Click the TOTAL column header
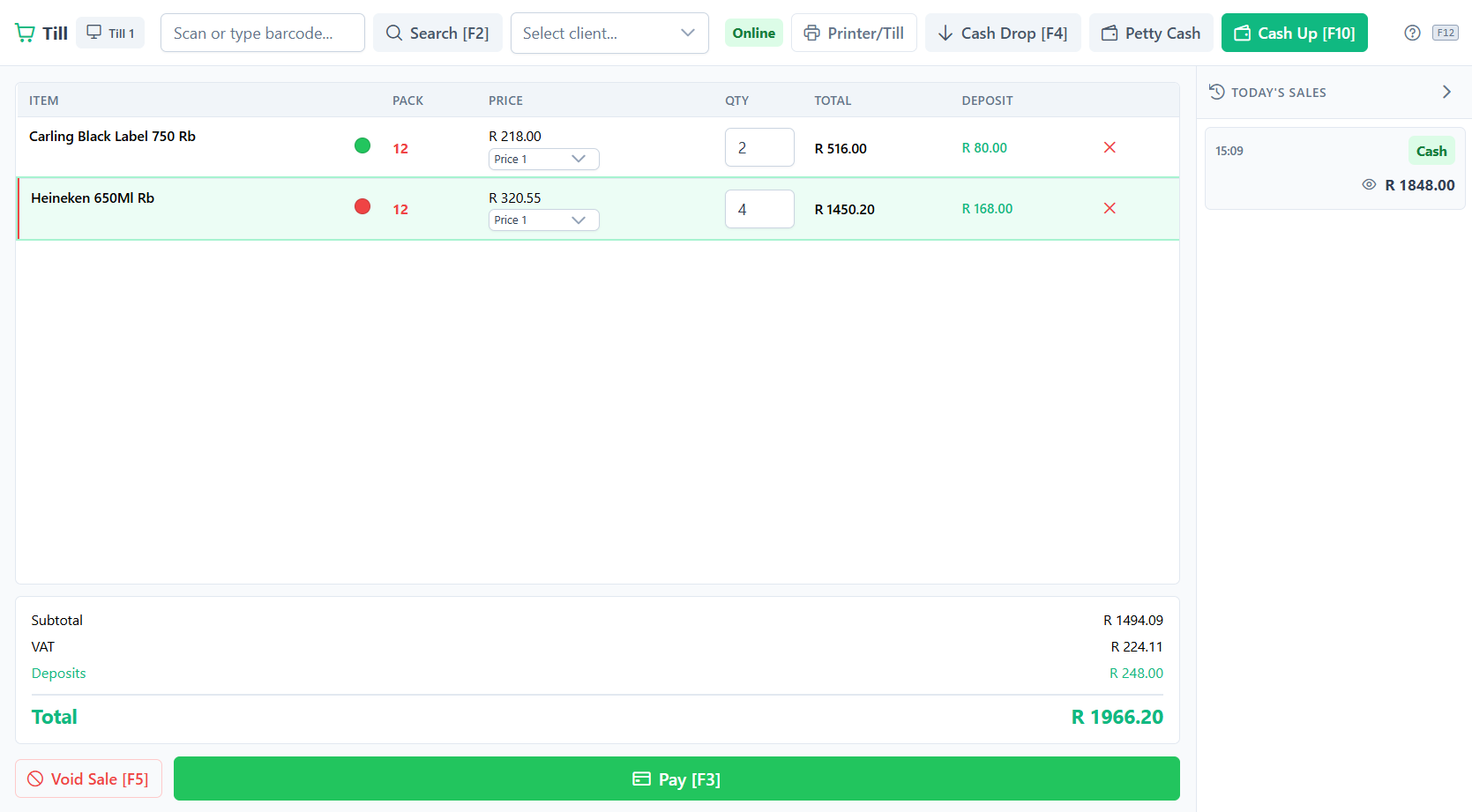 pos(833,101)
